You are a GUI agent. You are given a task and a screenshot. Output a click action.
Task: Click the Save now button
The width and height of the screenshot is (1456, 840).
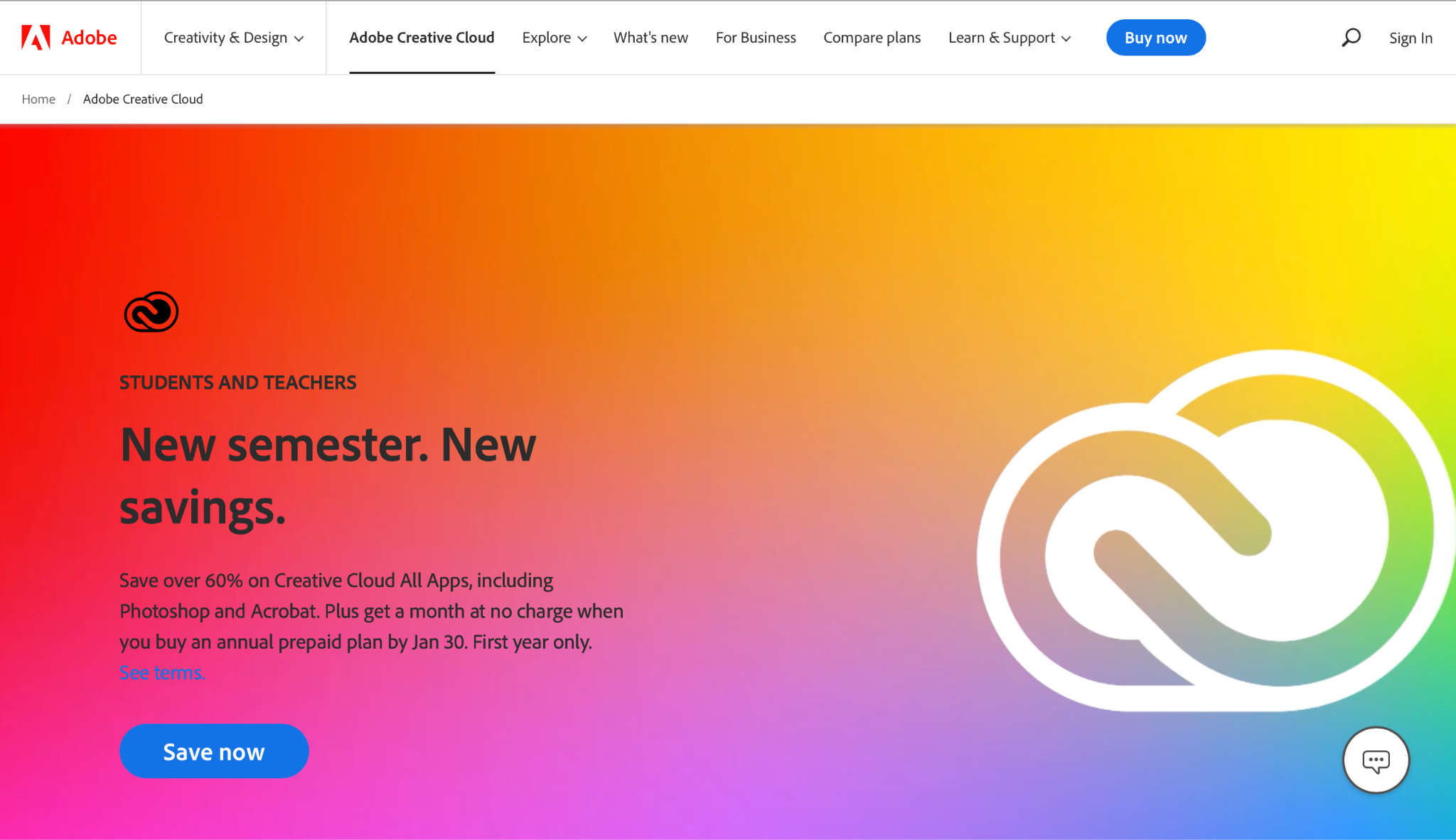click(x=214, y=751)
